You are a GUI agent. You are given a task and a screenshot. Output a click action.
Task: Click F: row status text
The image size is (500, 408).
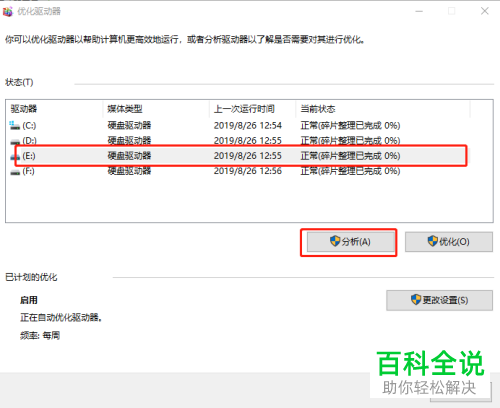coord(350,171)
